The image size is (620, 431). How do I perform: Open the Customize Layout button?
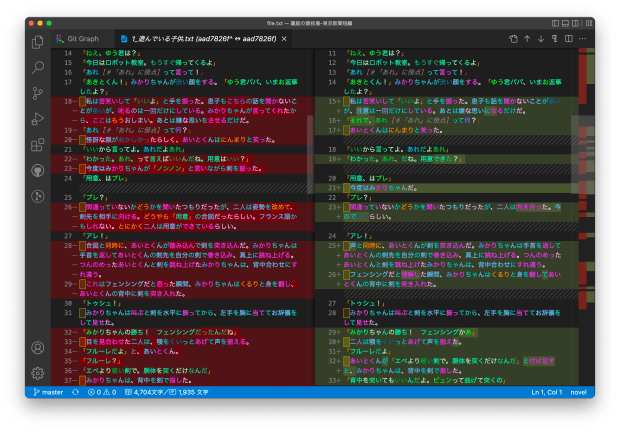click(x=589, y=23)
